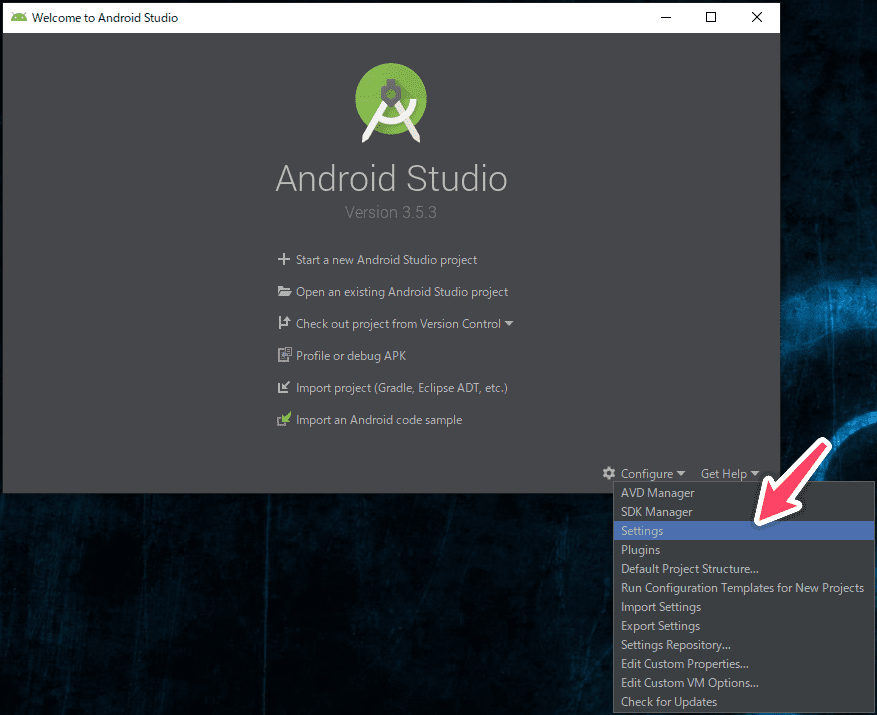Select Edit Custom Properties...
Viewport: 877px width, 715px height.
[743, 664]
